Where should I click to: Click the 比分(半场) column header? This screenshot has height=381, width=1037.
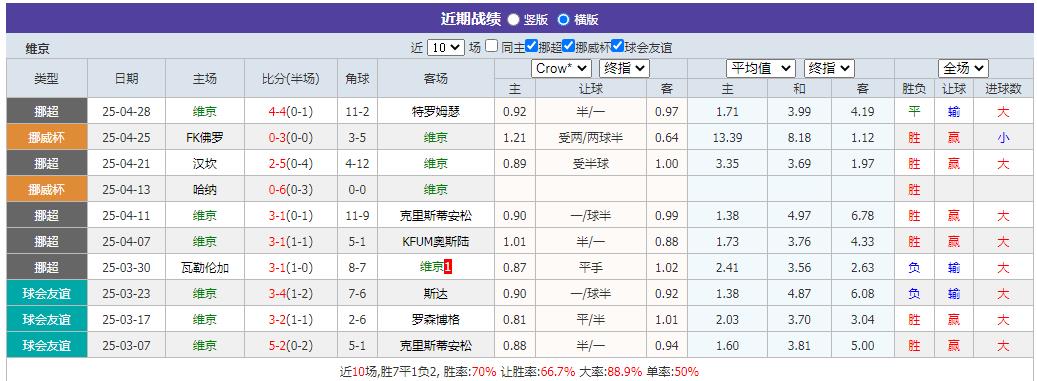tap(291, 79)
